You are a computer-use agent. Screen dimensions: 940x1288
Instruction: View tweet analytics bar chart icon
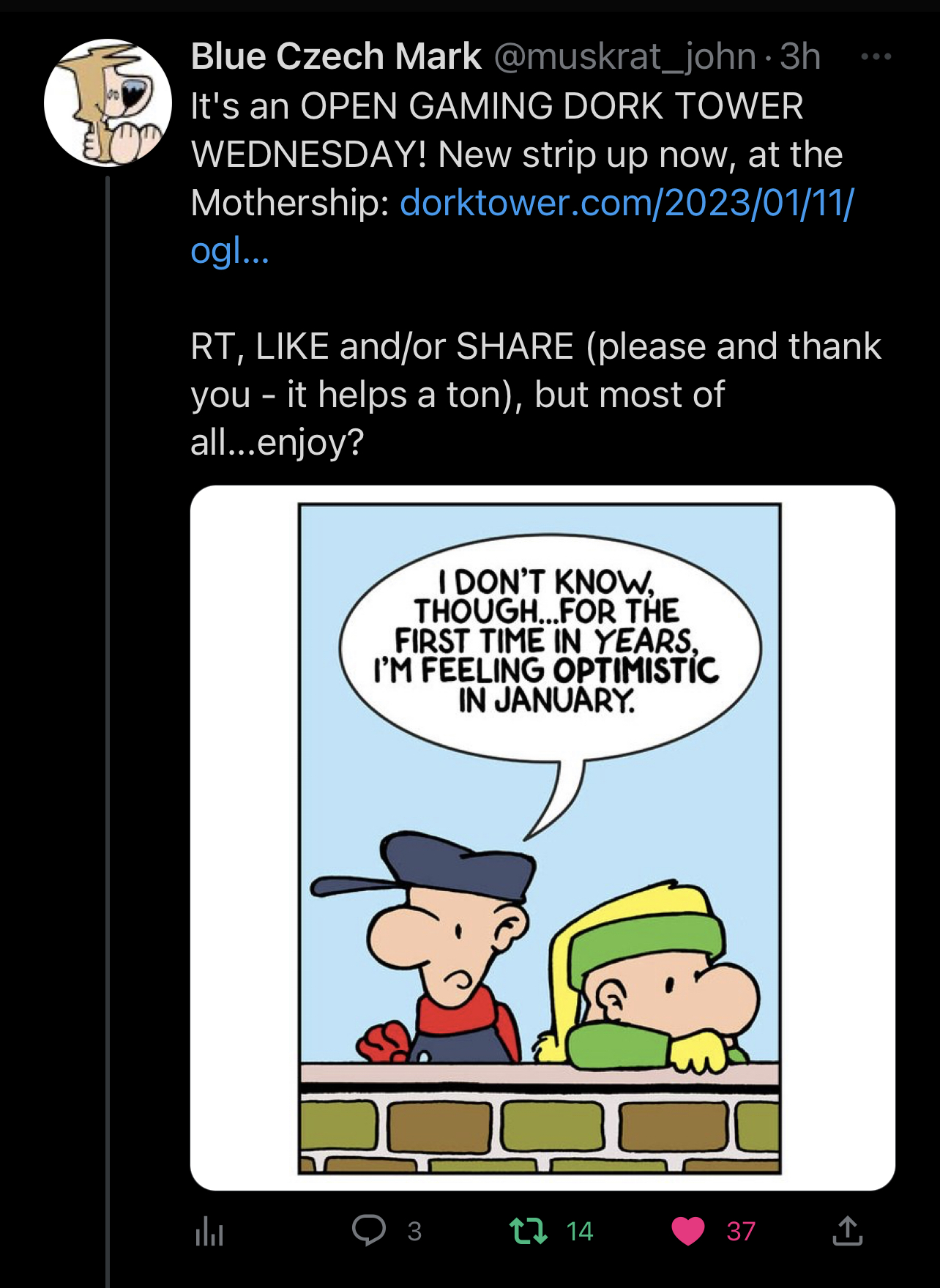click(209, 1231)
